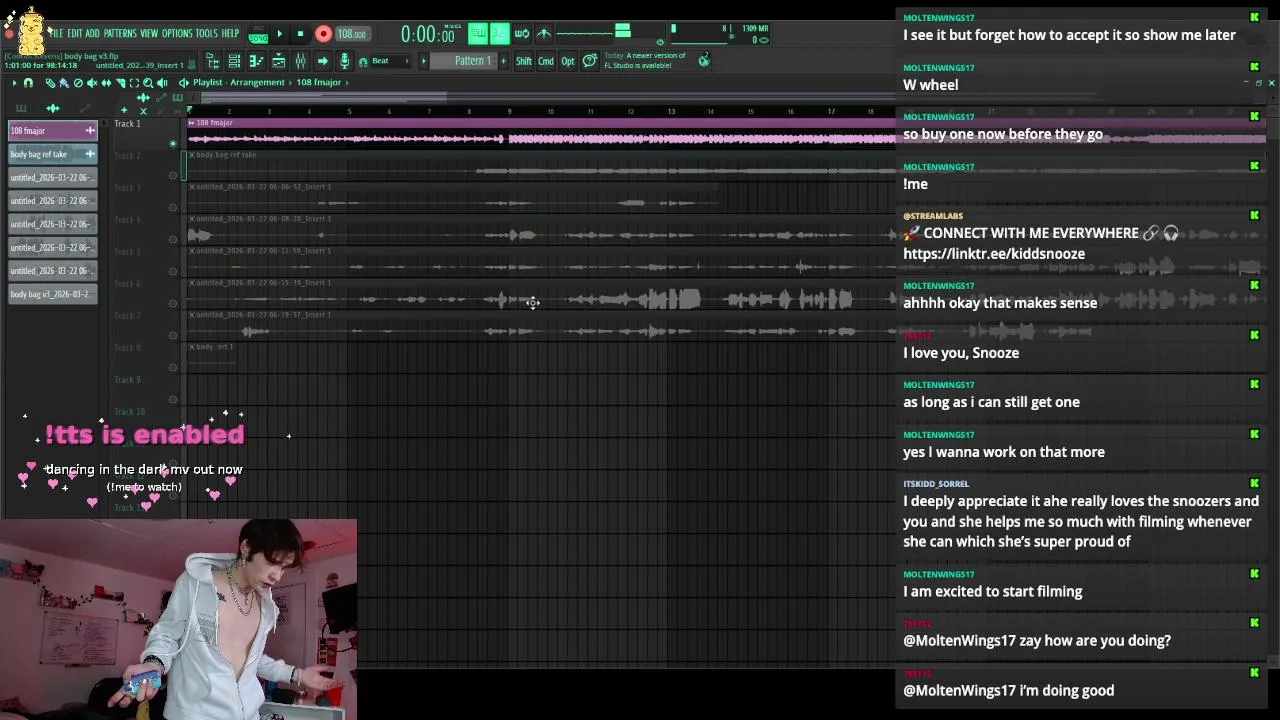This screenshot has height=720, width=1280.
Task: Select the Mute tool in playlist toolbar
Action: click(x=92, y=83)
